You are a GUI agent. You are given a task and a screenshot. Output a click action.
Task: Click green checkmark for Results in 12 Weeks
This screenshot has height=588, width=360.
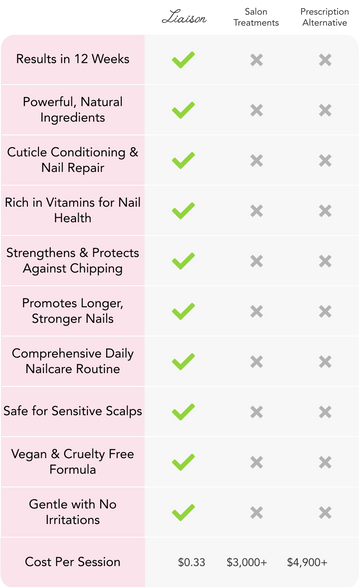click(x=183, y=60)
